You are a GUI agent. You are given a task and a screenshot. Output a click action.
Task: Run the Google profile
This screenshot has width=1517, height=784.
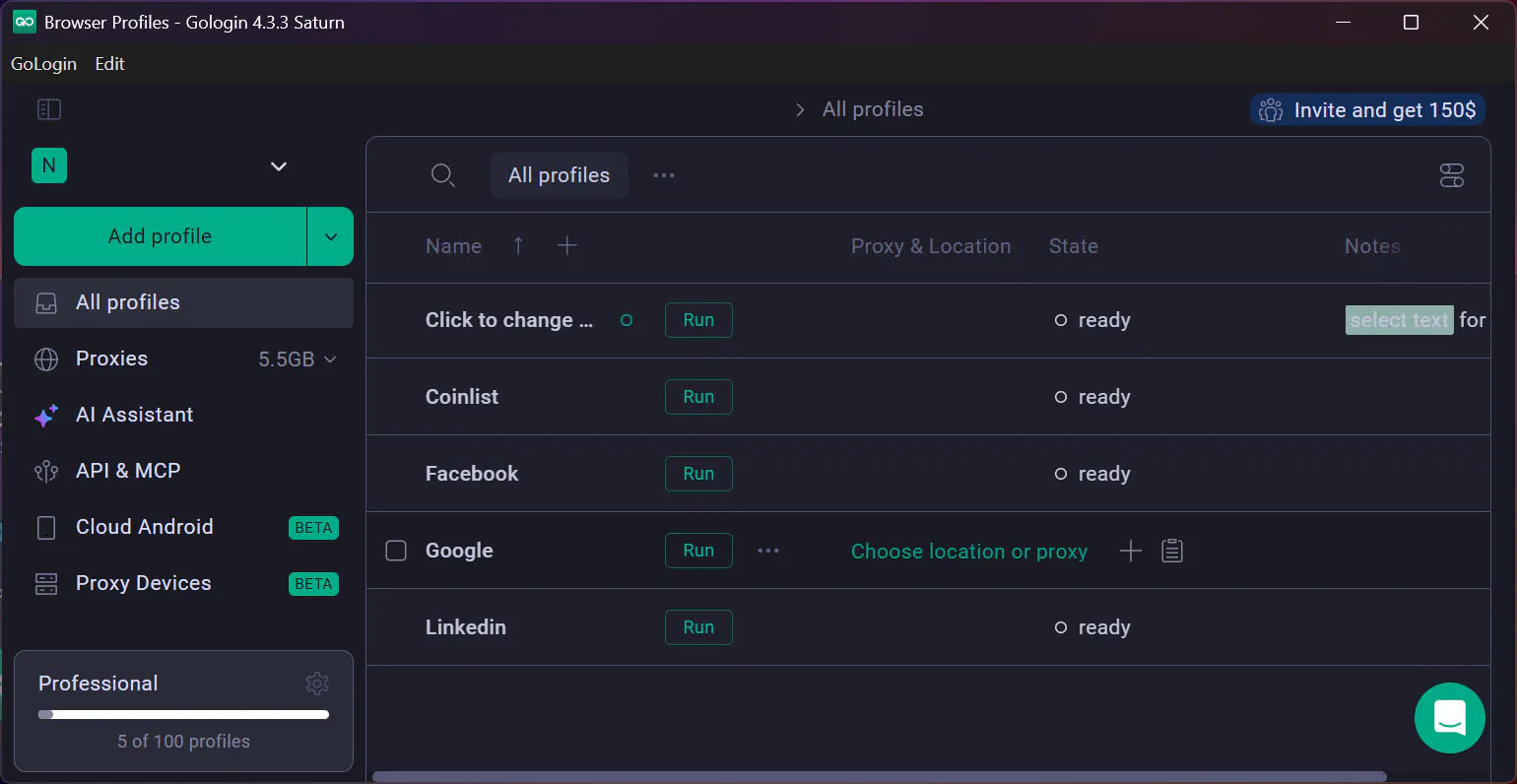click(698, 551)
